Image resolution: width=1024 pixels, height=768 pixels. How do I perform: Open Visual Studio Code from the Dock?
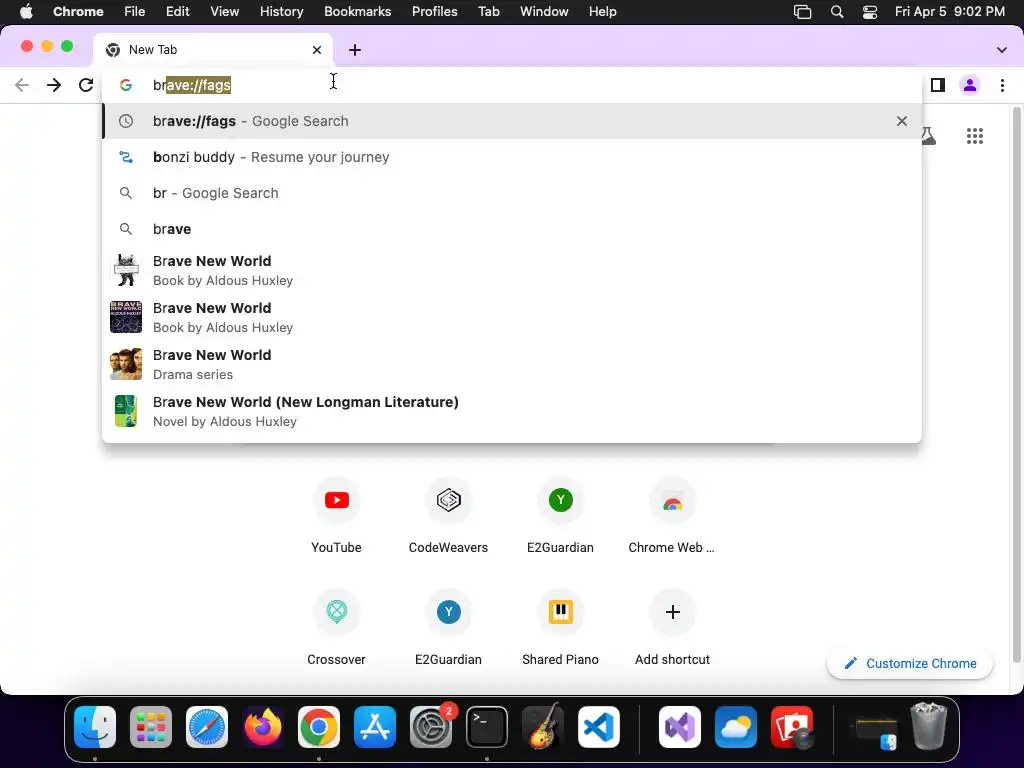[599, 727]
